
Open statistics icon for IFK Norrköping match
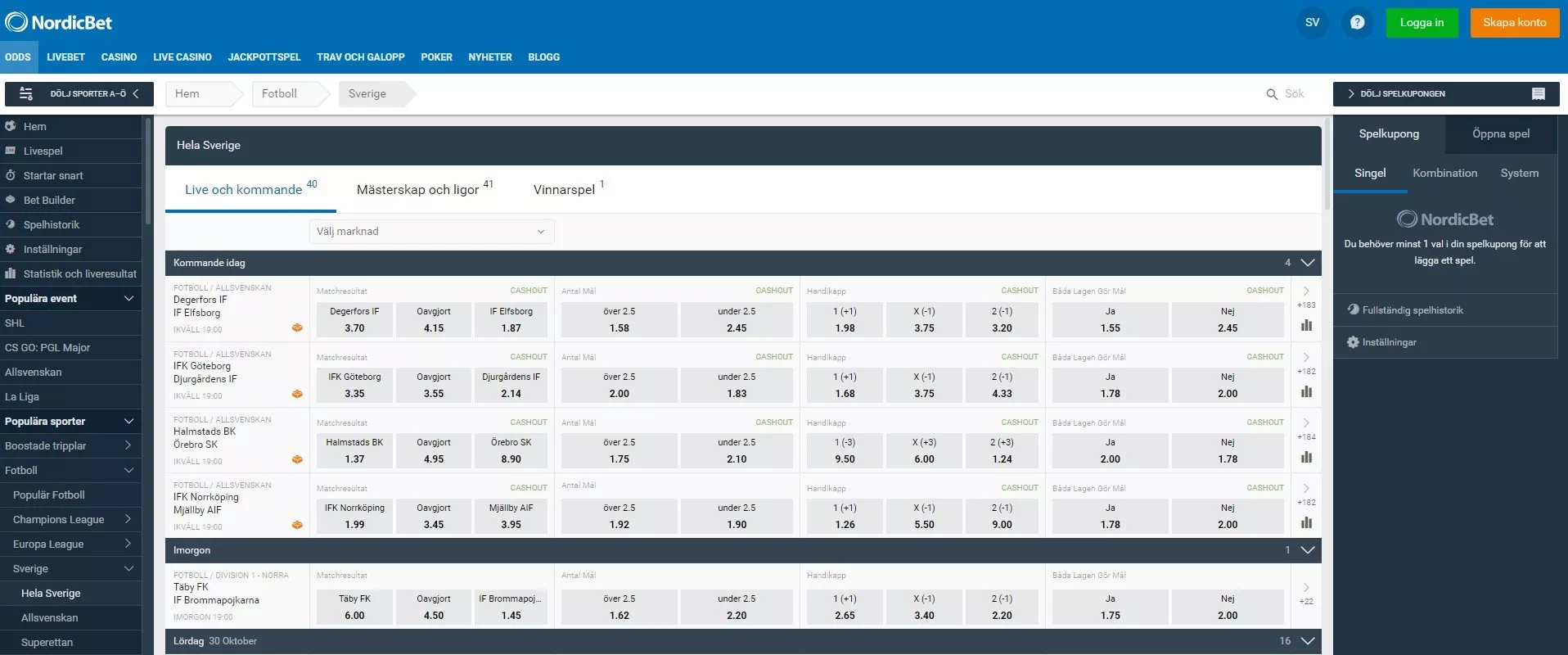pyautogui.click(x=1306, y=522)
